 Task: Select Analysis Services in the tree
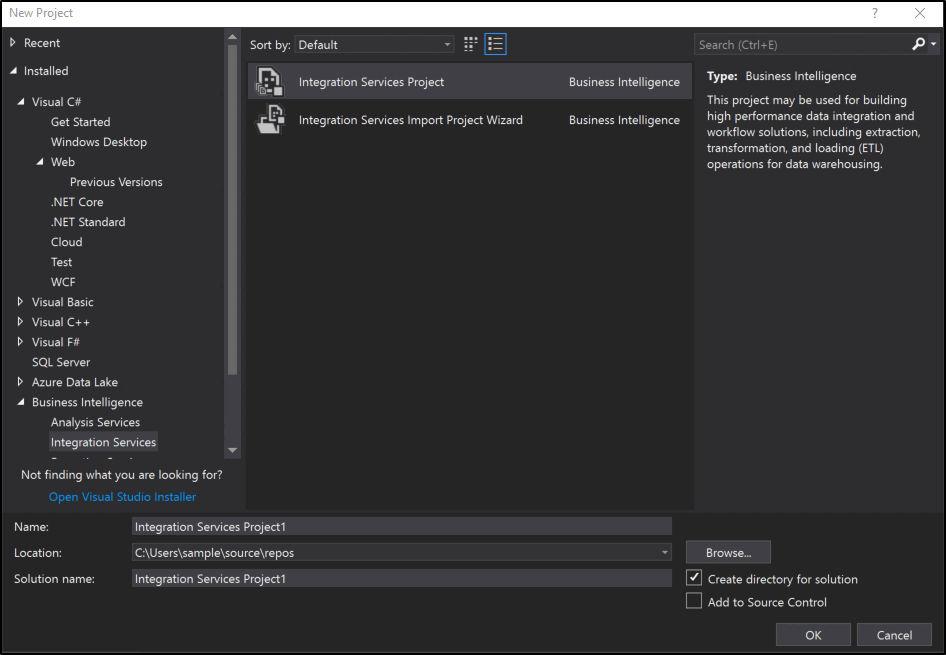95,421
